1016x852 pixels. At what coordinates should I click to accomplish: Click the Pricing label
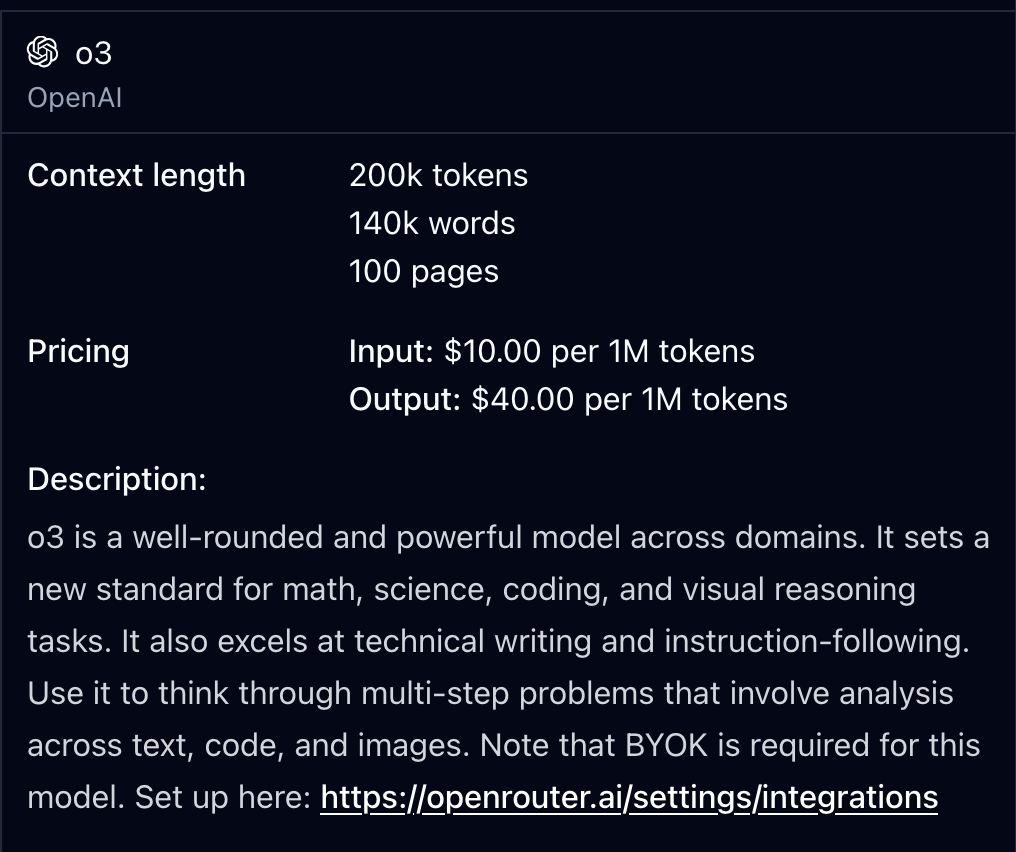pos(78,351)
